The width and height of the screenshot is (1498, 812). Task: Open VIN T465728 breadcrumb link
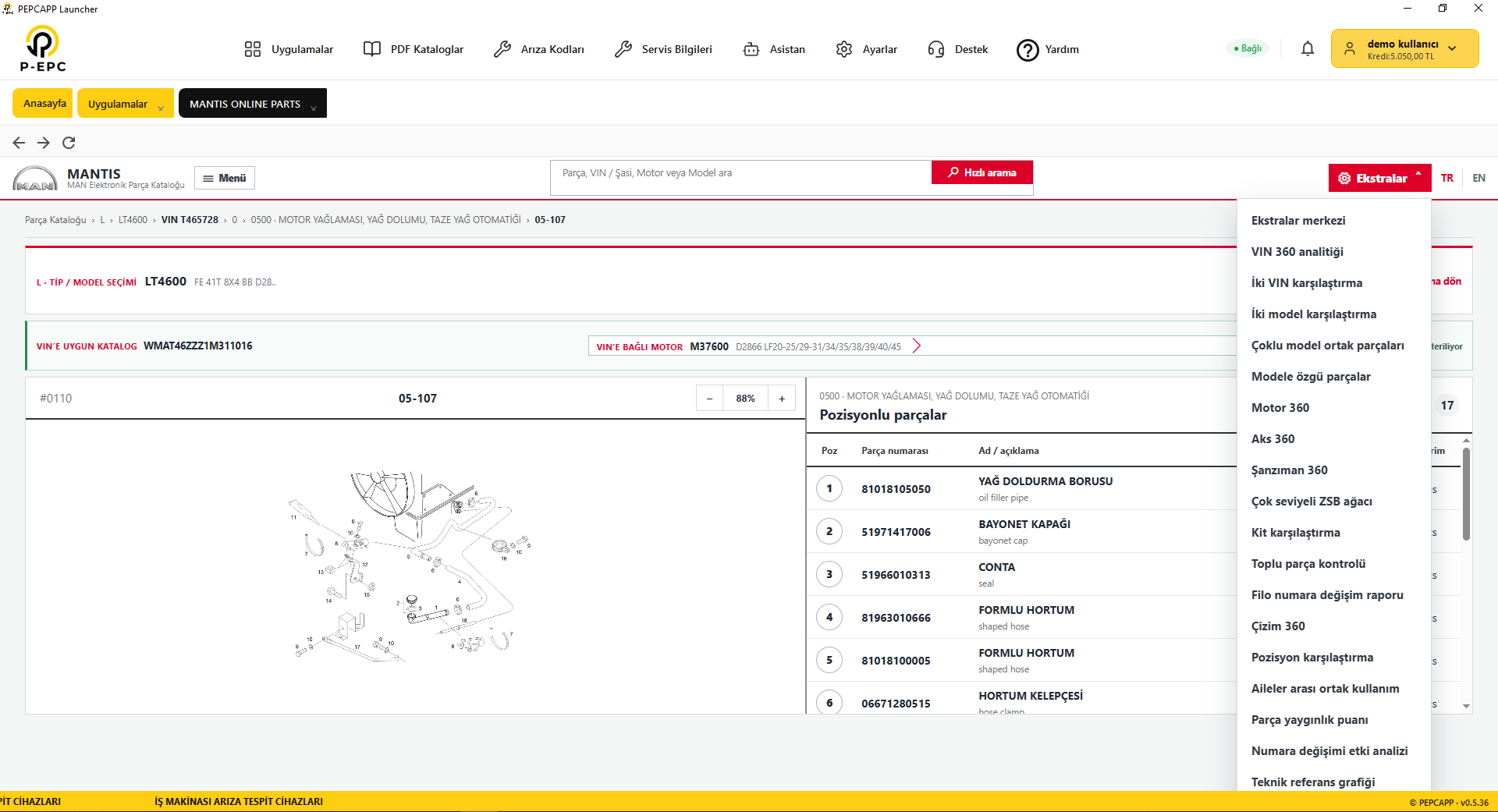[190, 220]
